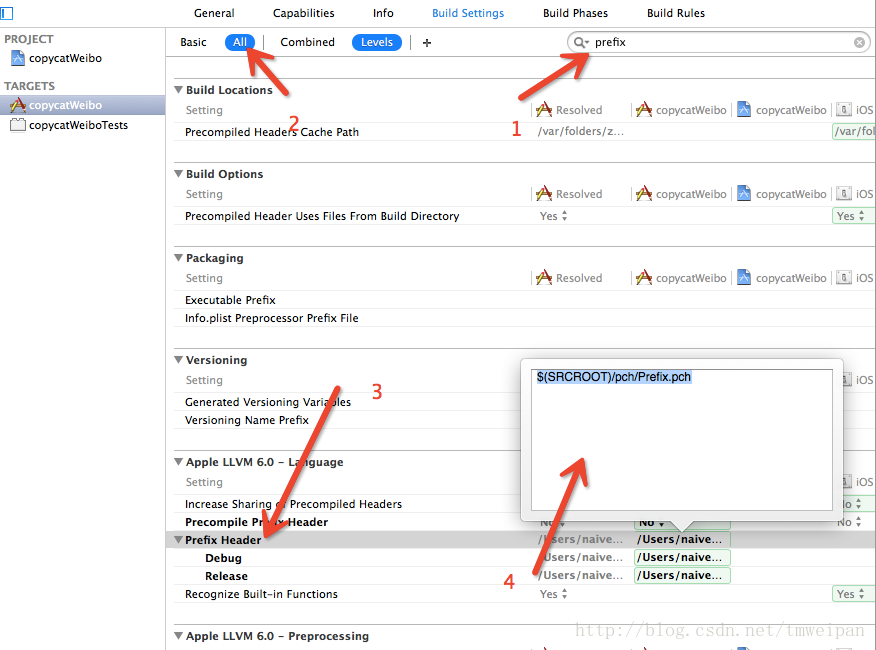Image resolution: width=876 pixels, height=650 pixels.
Task: Collapse the Versioning section
Action: tap(178, 359)
